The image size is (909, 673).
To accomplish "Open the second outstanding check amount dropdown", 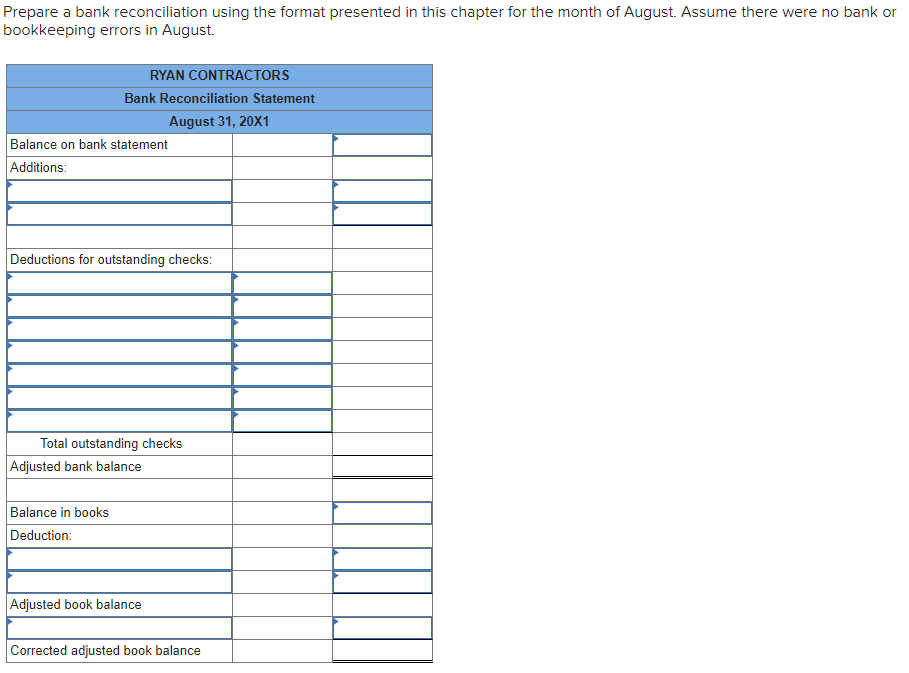I will coord(236,305).
